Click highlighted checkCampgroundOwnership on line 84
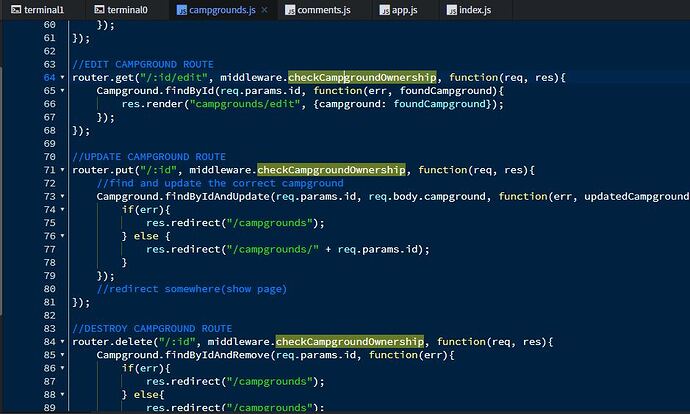Screen dimensions: 690x414 (350, 341)
